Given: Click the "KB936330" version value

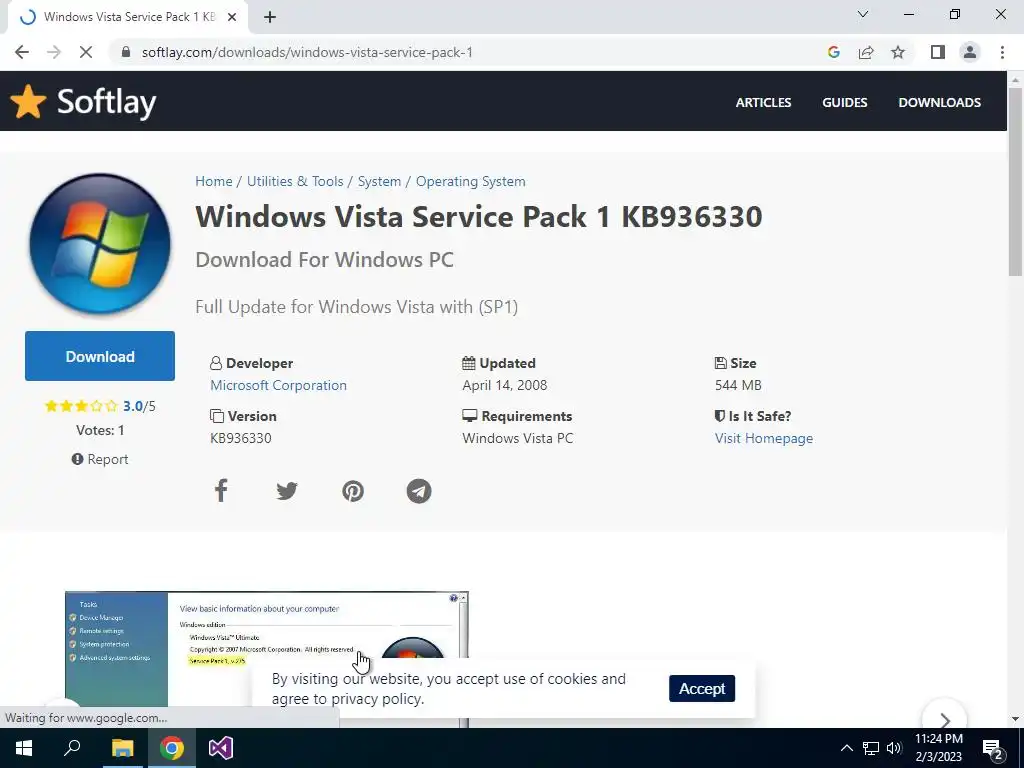Looking at the screenshot, I should pos(241,438).
